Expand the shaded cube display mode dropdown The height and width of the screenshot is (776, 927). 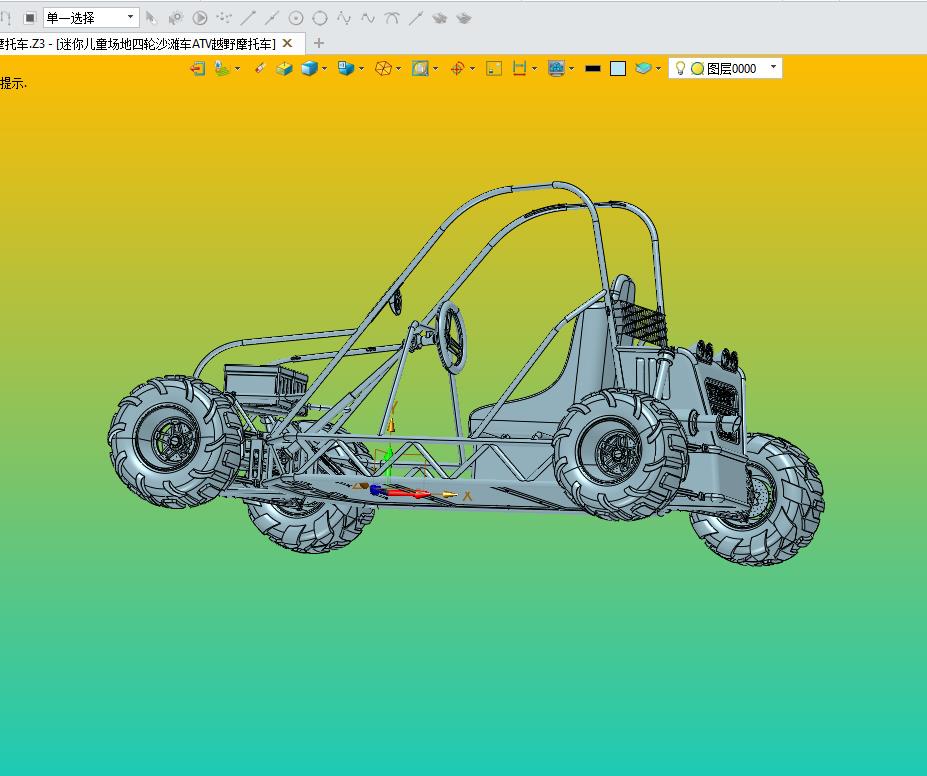click(325, 69)
